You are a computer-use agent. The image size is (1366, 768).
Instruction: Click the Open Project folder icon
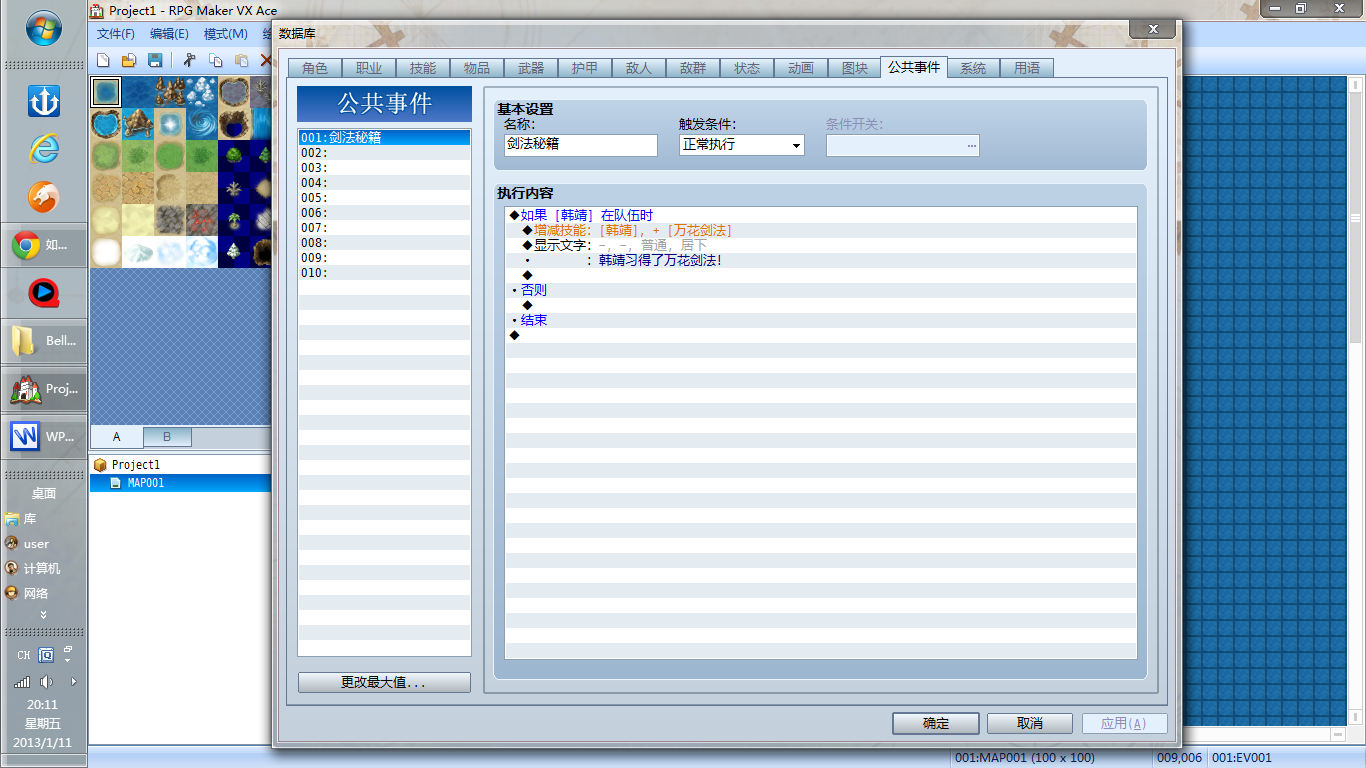click(x=129, y=60)
